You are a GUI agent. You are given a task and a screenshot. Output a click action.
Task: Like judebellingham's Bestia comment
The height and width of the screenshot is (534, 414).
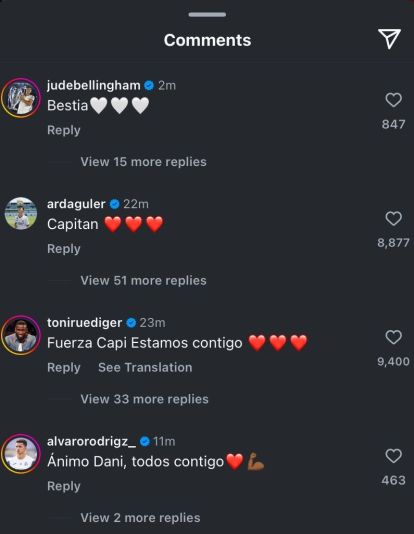click(394, 100)
